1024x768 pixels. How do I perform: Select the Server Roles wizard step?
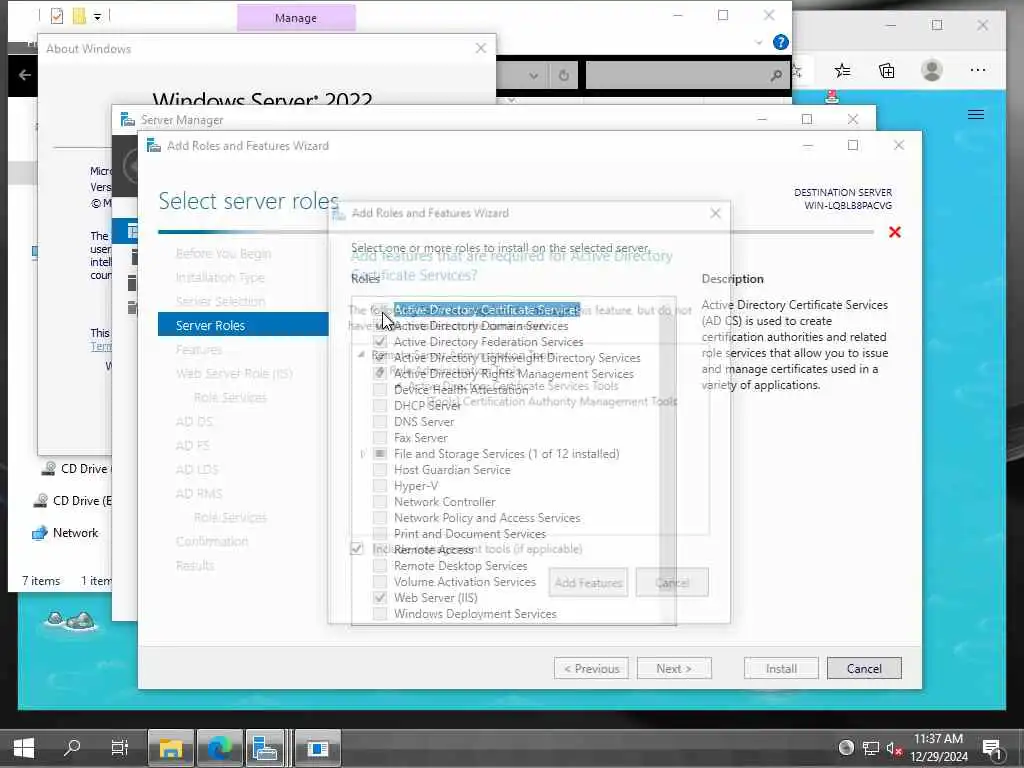[243, 325]
